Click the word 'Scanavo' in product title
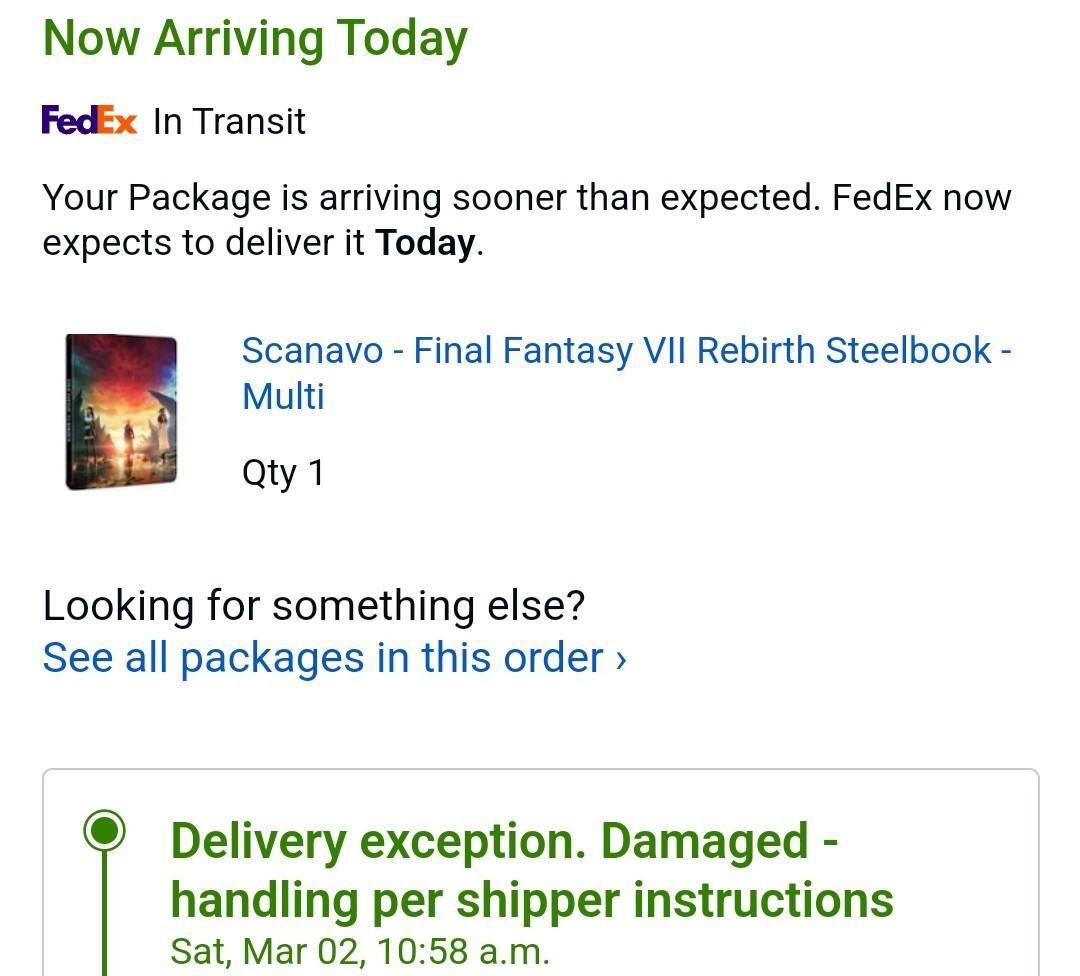Screen dimensions: 1080x976 point(312,351)
